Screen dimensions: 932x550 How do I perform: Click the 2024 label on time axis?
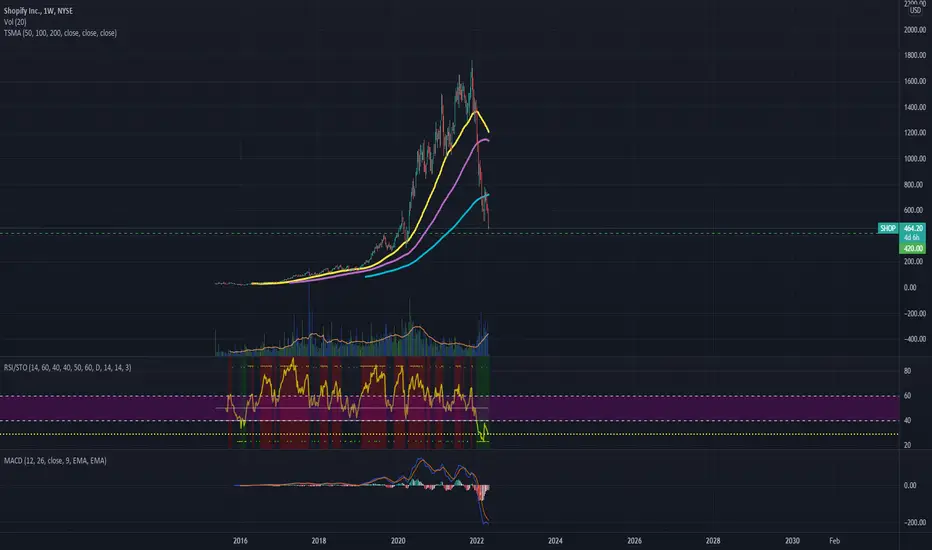coord(555,541)
